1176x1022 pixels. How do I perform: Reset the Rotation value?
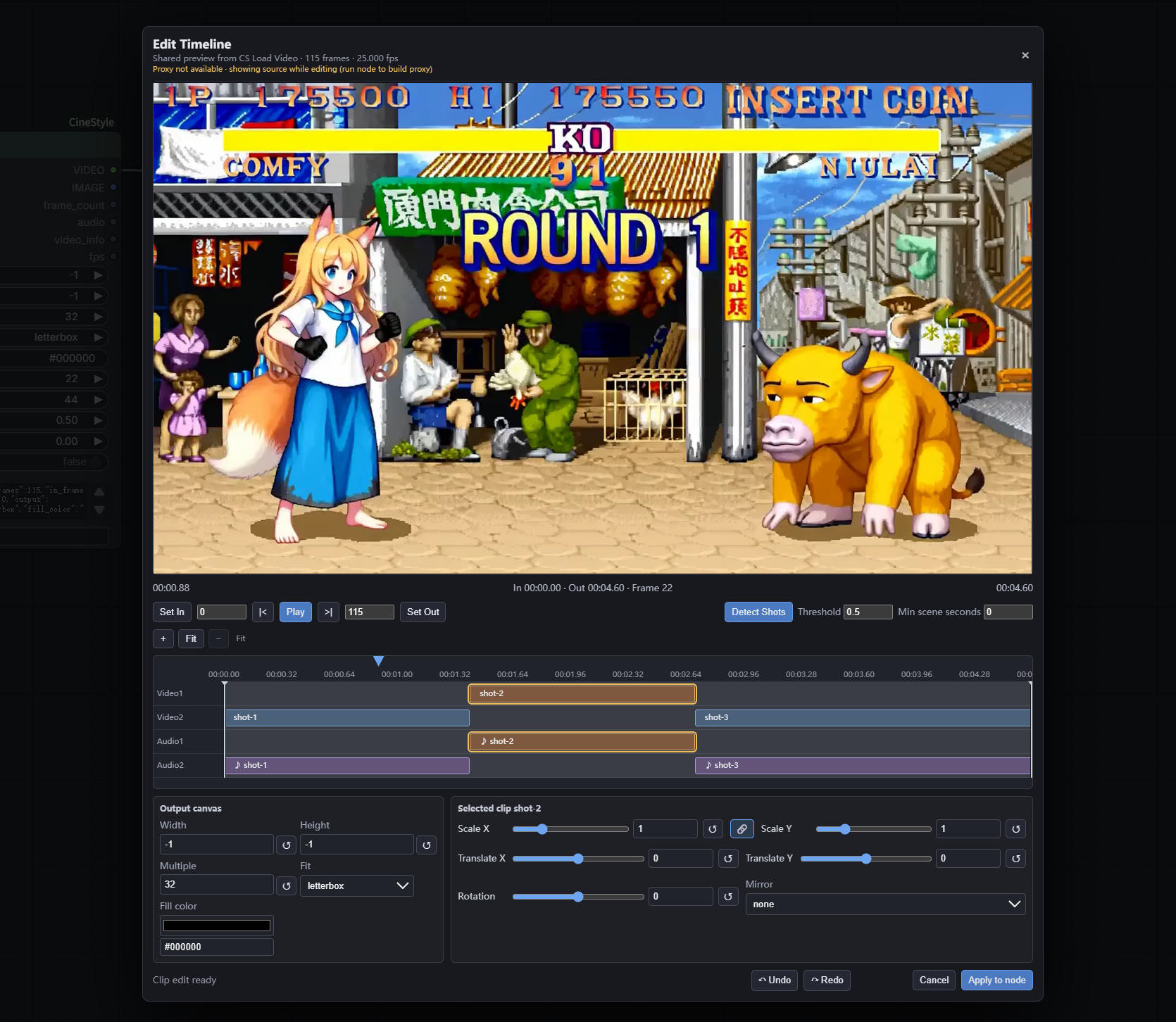728,897
